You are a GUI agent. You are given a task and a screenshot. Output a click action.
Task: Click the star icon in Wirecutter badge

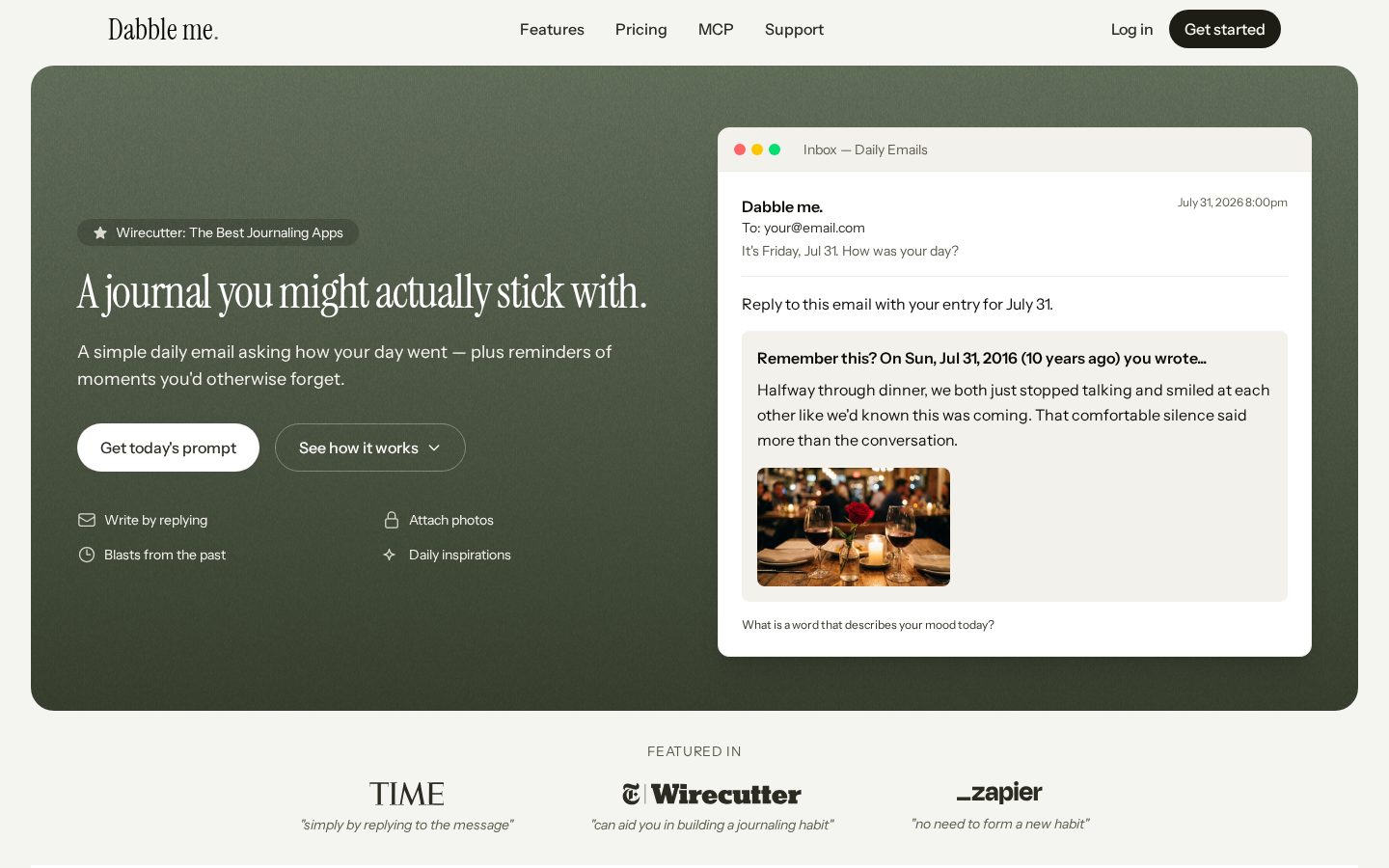click(100, 232)
